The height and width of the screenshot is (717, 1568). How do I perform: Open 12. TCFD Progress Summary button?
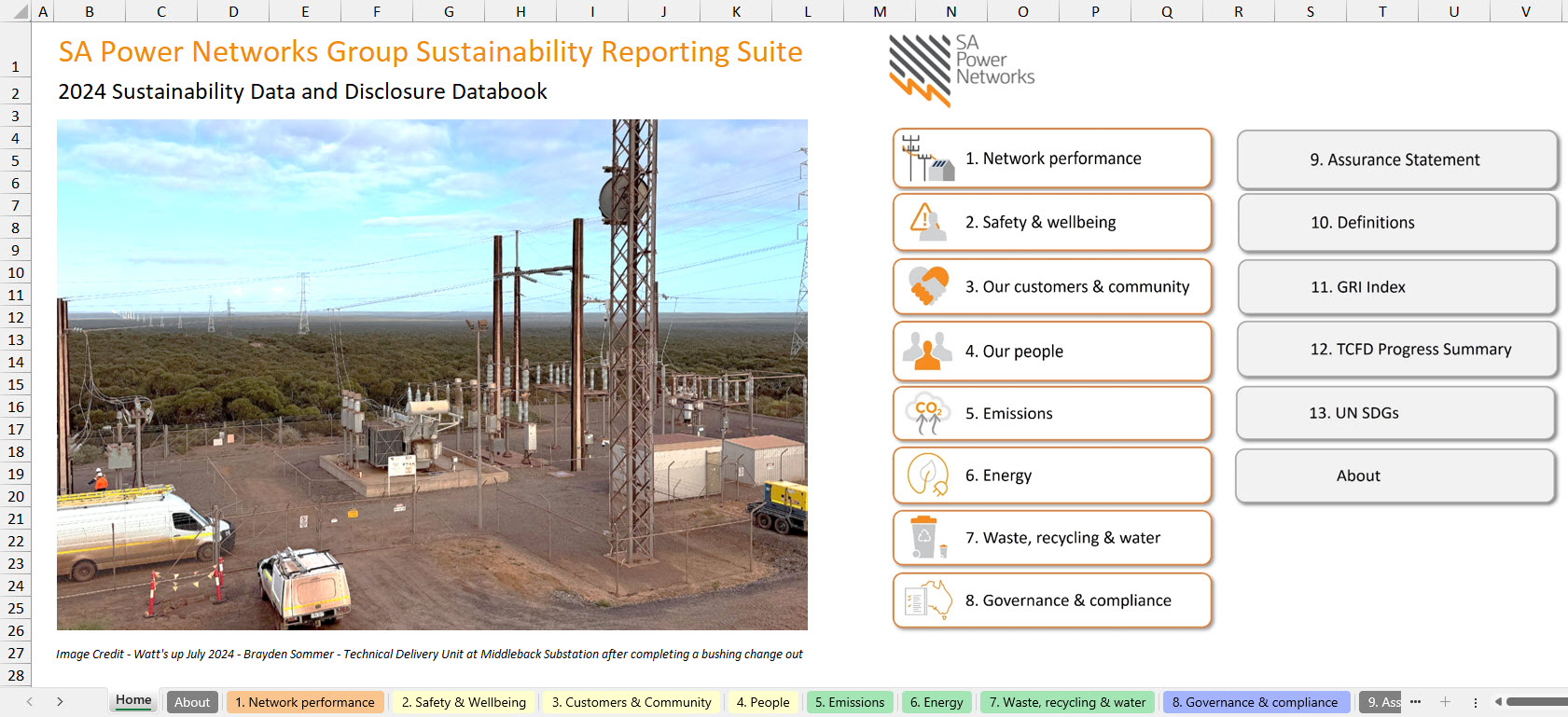(x=1397, y=350)
